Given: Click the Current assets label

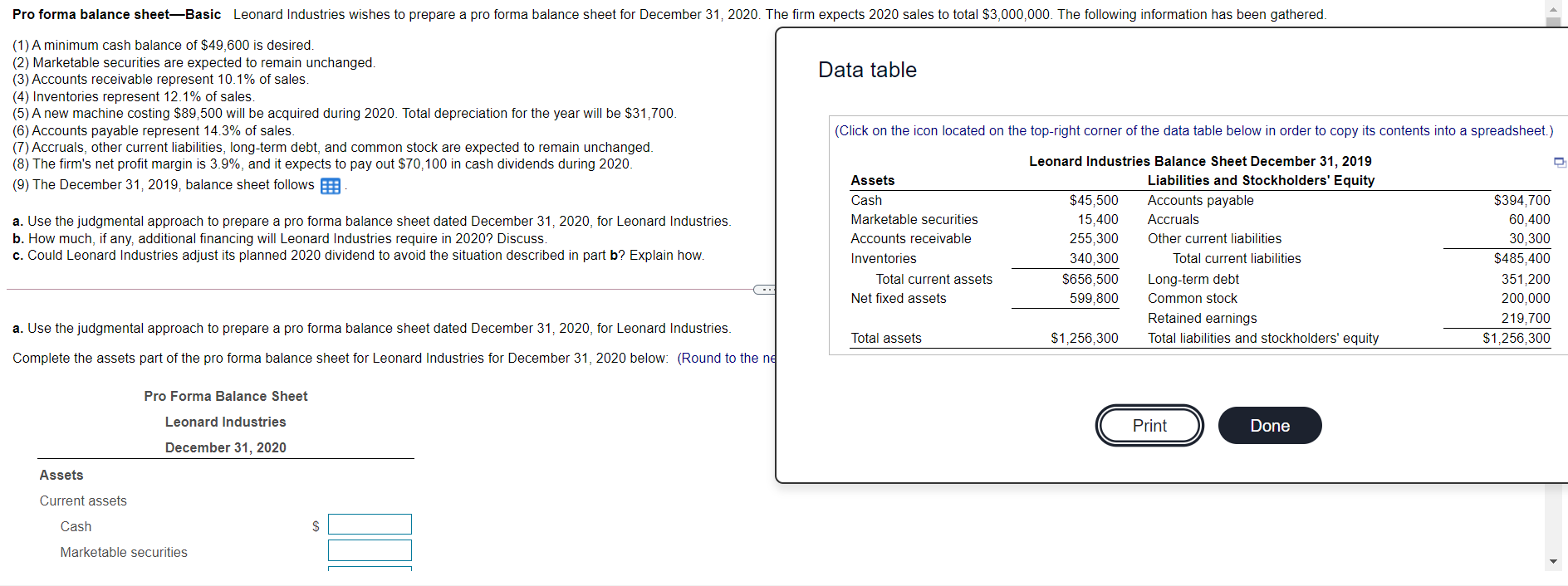Looking at the screenshot, I should pos(83,501).
